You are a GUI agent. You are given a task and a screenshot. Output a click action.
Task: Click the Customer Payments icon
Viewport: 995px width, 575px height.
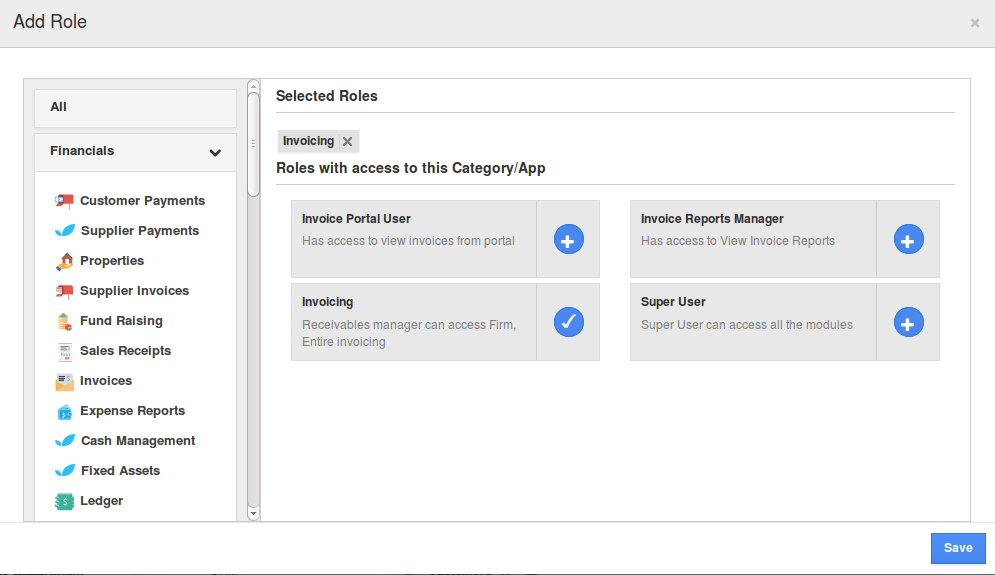(x=64, y=201)
